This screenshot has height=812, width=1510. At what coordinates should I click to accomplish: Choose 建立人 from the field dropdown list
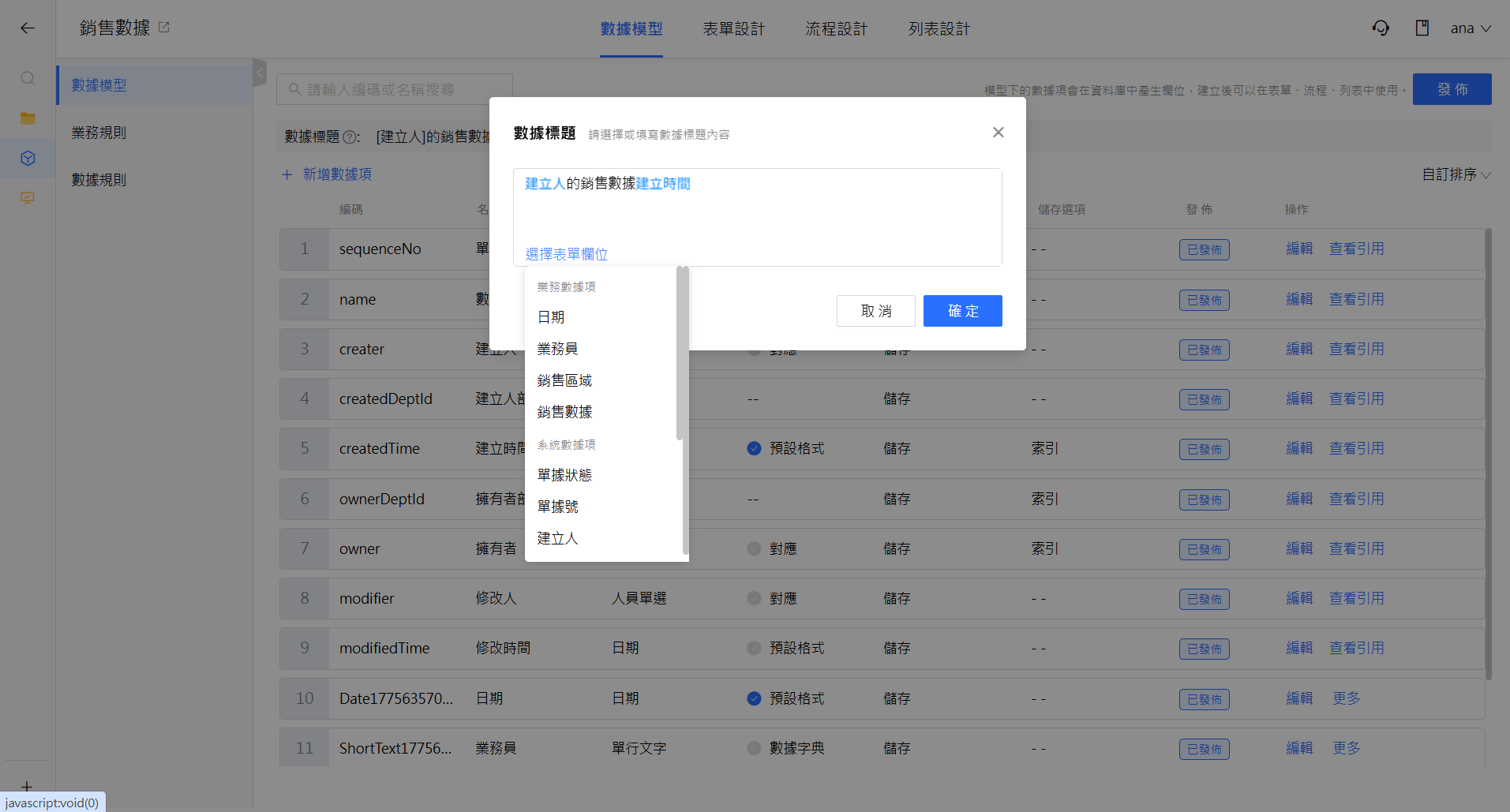(601, 538)
